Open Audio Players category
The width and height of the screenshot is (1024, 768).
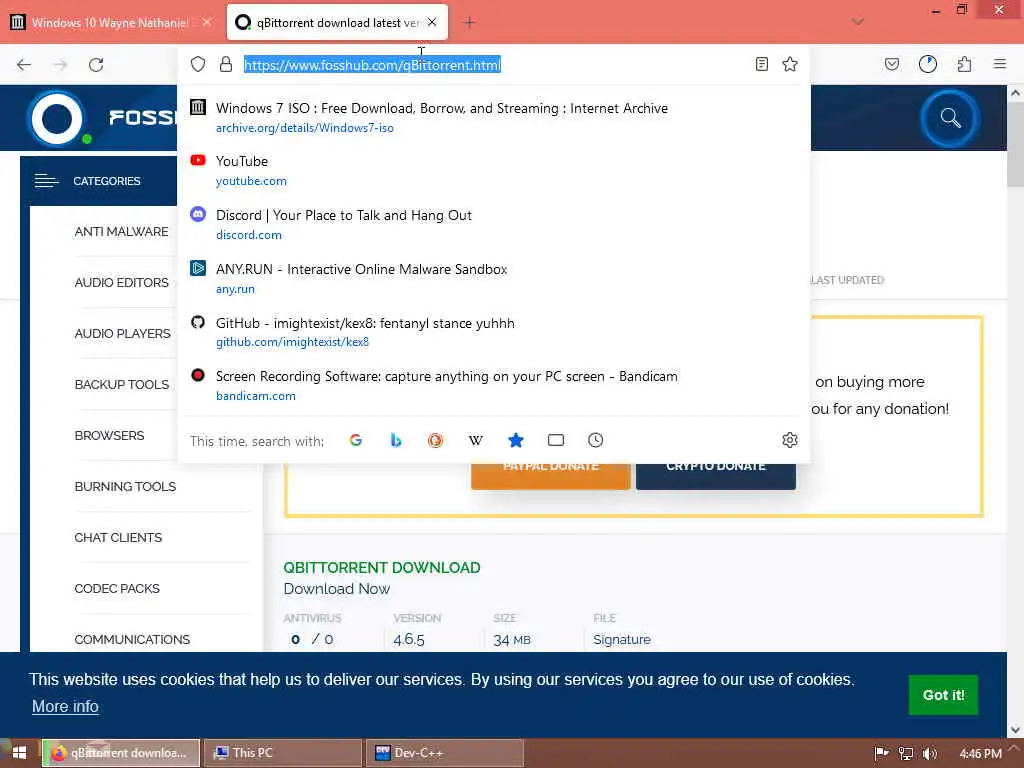click(123, 334)
